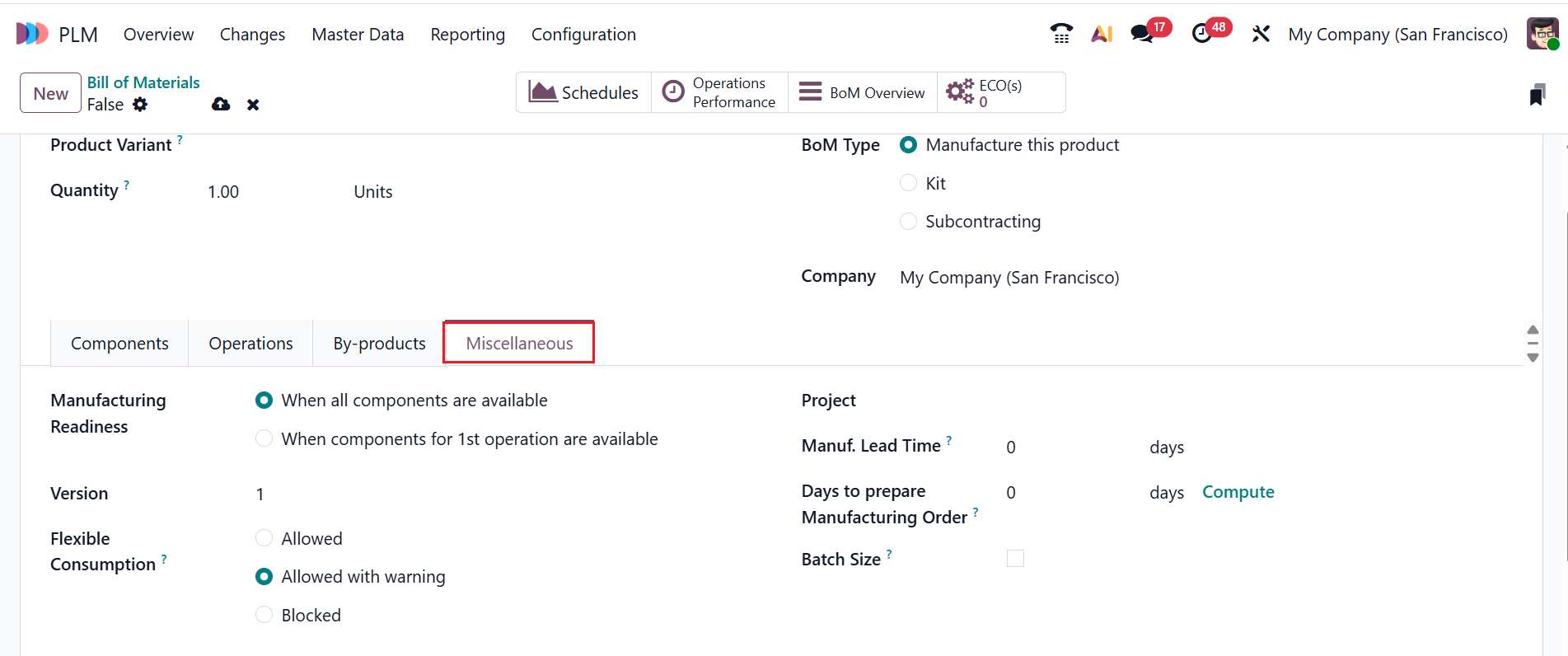Enable the Batch Size checkbox
1568x656 pixels.
click(x=1015, y=558)
